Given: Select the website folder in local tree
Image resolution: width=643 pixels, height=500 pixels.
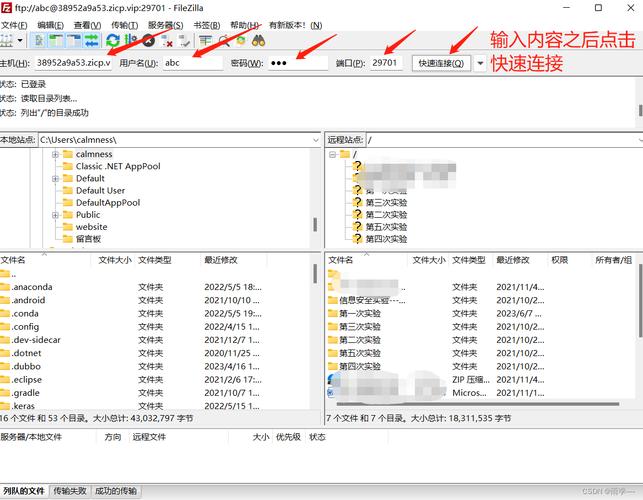Looking at the screenshot, I should tap(91, 227).
